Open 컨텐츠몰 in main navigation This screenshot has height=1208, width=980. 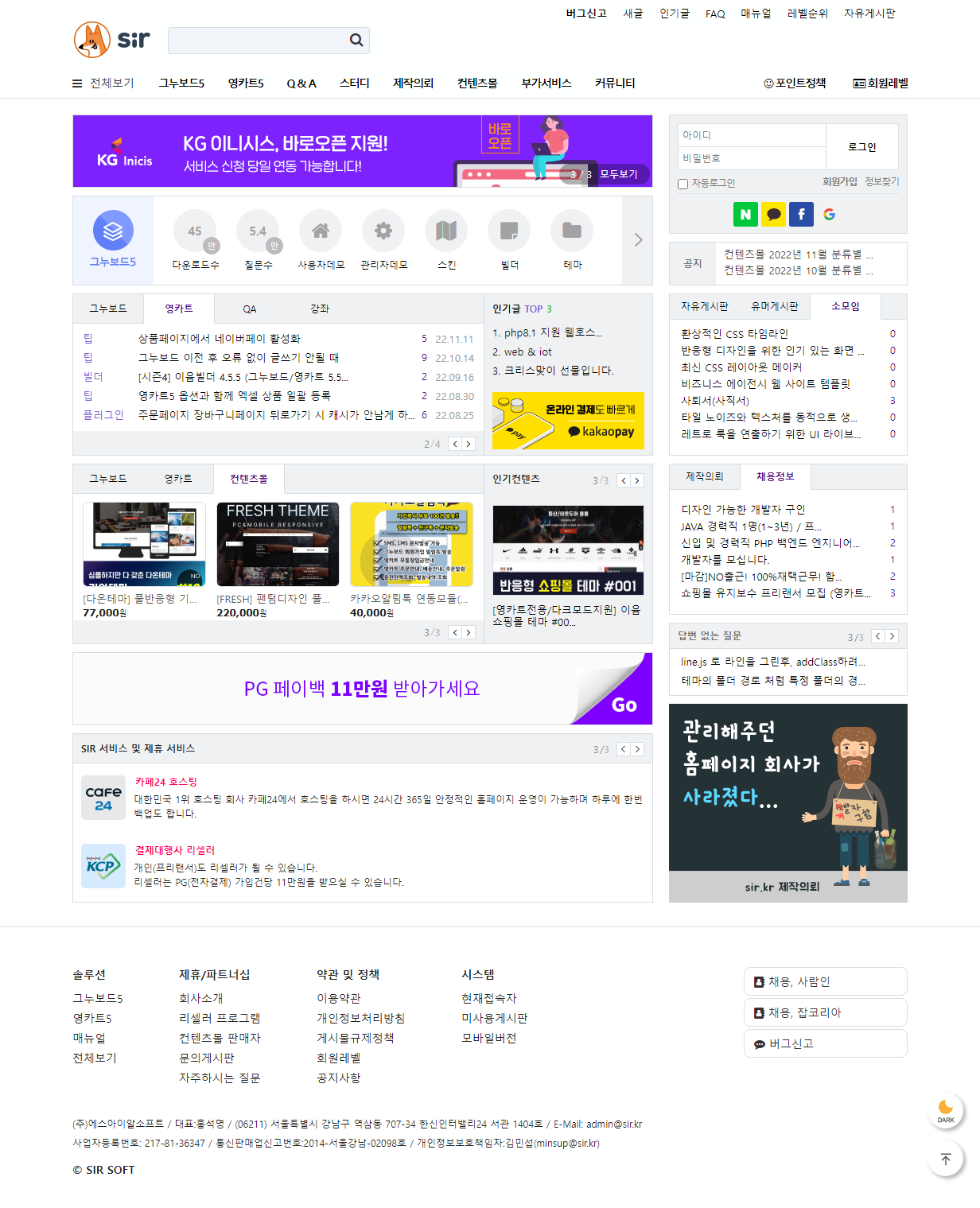tap(477, 83)
